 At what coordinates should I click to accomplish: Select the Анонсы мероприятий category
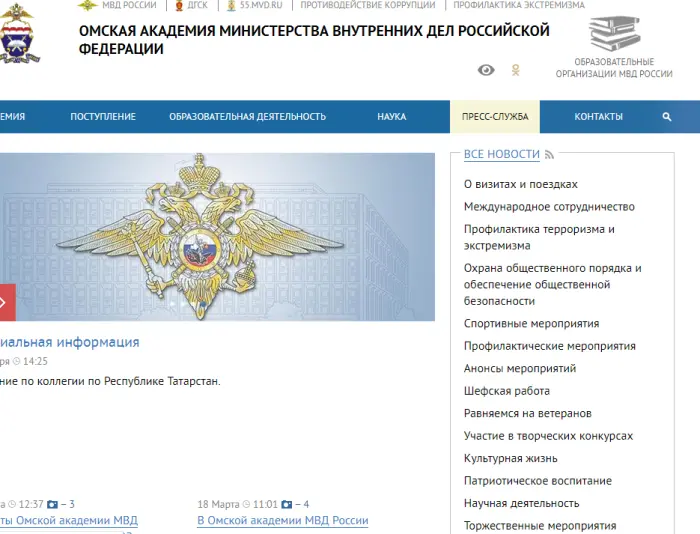click(x=519, y=369)
